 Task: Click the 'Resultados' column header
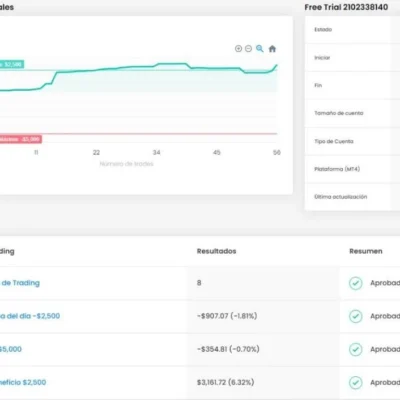[x=216, y=251]
